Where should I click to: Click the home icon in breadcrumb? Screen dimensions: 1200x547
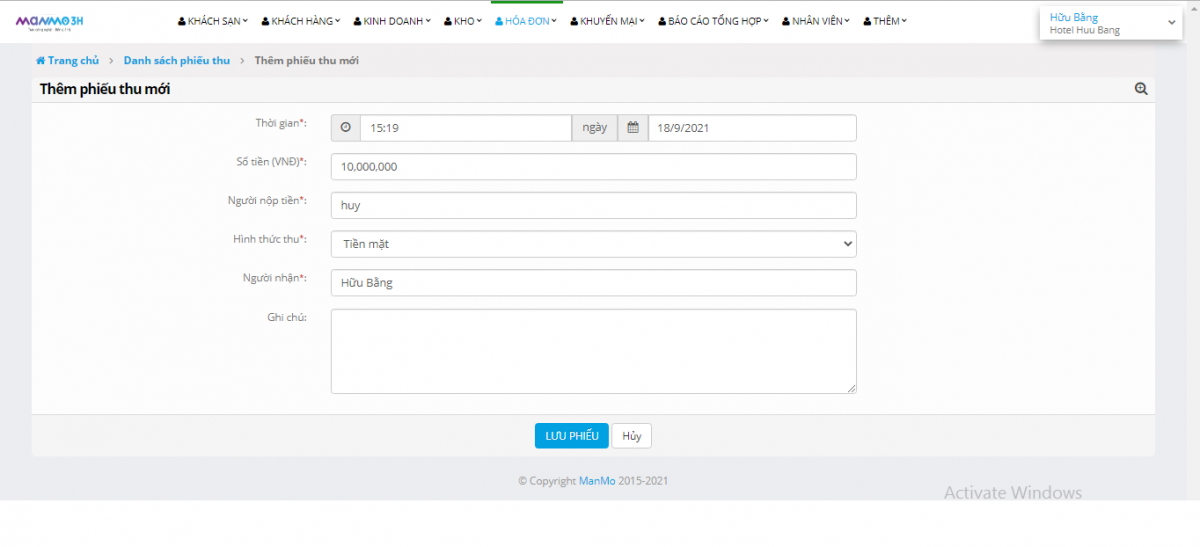click(41, 61)
